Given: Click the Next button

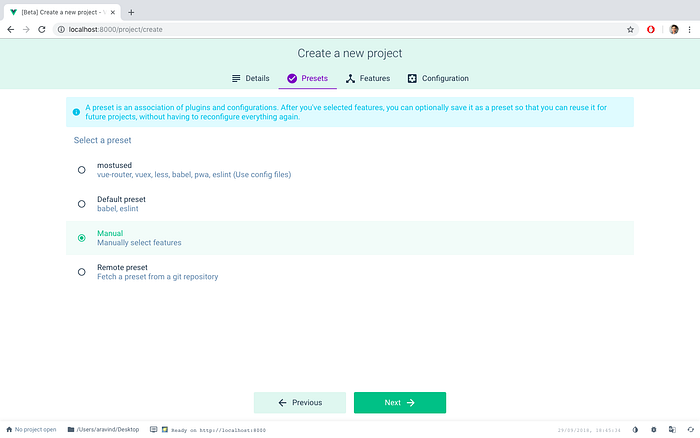Looking at the screenshot, I should click(400, 403).
